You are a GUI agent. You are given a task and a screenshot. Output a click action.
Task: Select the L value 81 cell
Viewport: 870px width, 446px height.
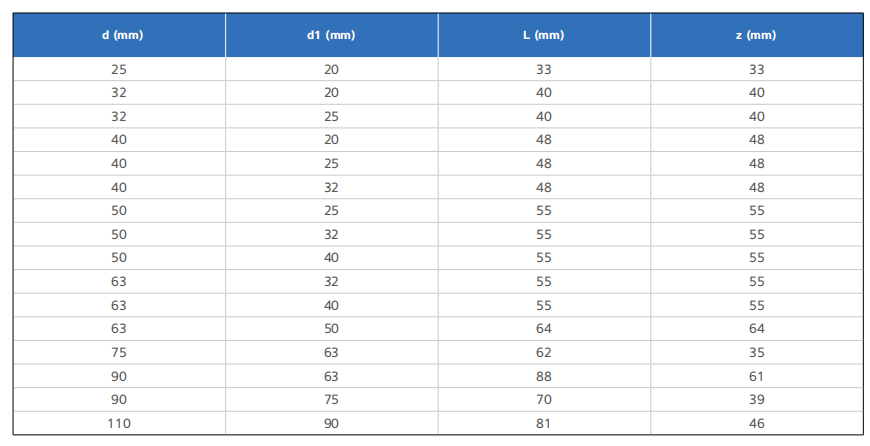tap(544, 423)
